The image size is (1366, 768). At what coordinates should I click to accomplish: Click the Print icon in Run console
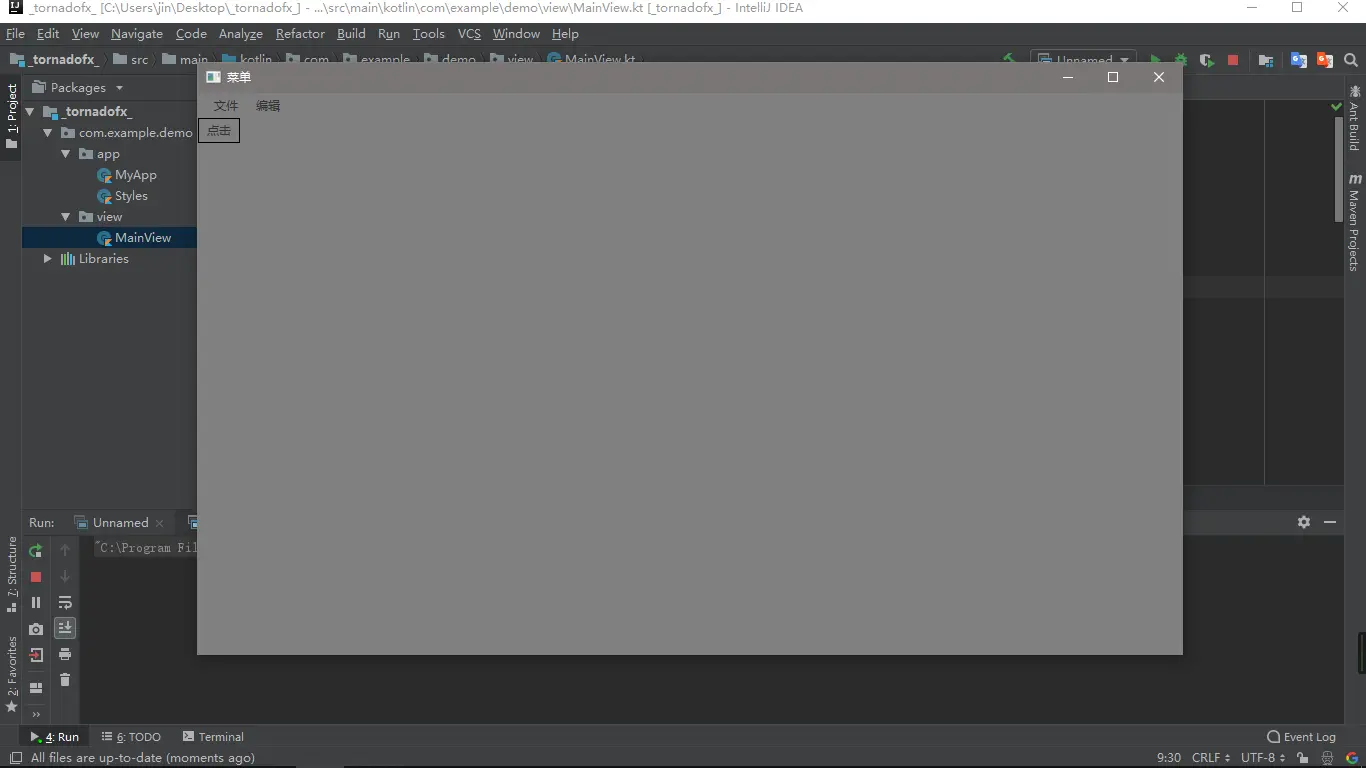65,654
